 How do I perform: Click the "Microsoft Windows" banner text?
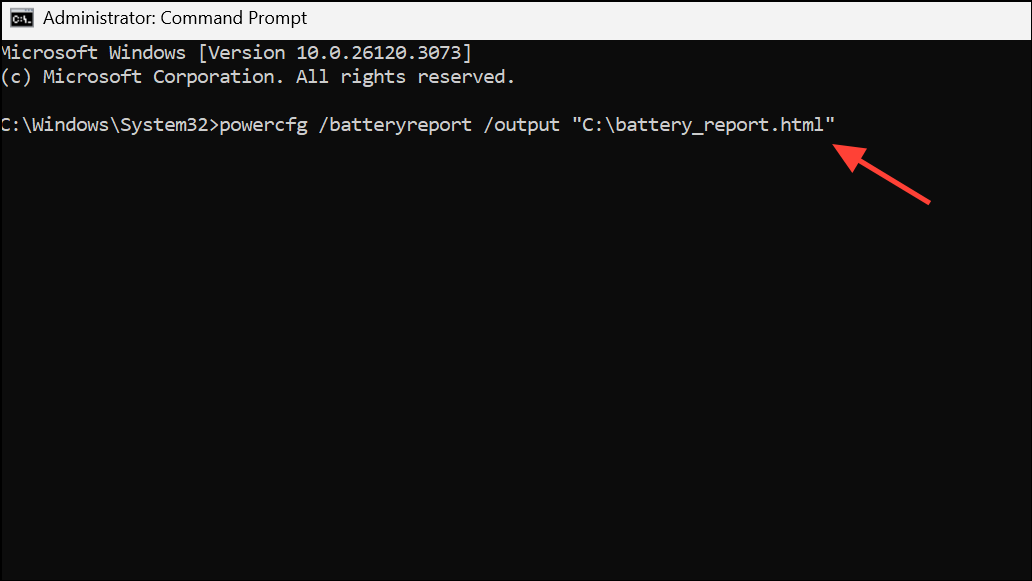tap(93, 53)
